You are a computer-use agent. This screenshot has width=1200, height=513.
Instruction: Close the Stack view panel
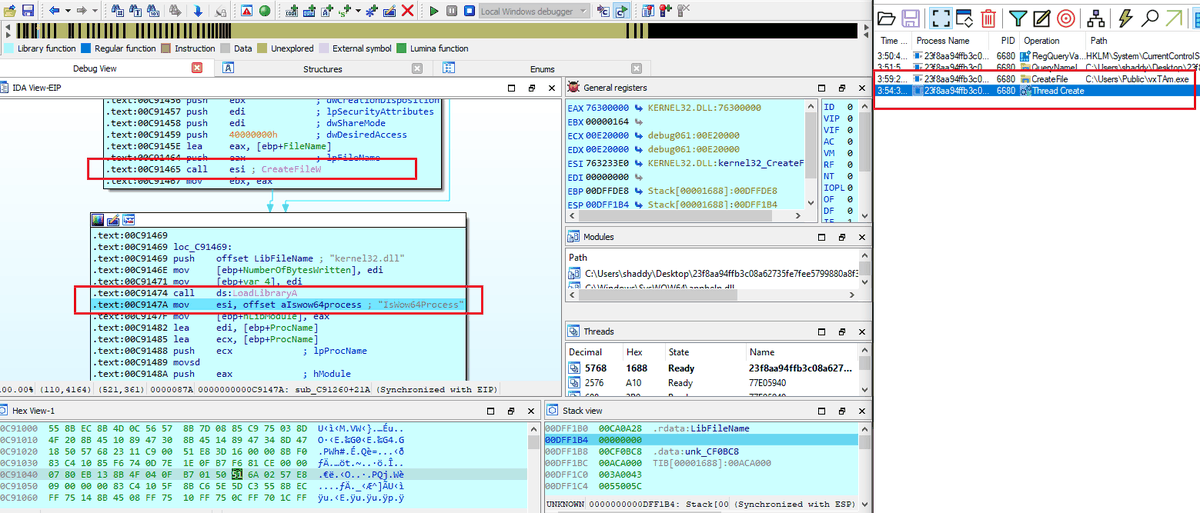coord(862,410)
